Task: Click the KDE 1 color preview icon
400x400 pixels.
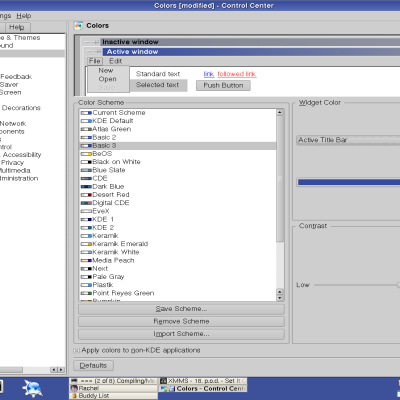Action: click(x=86, y=219)
